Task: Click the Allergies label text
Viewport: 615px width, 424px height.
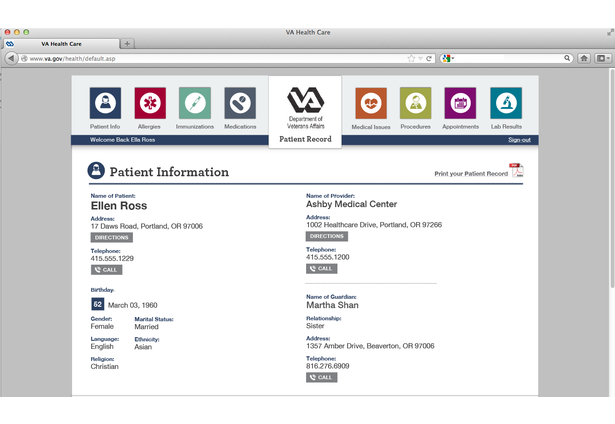Action: (x=149, y=126)
